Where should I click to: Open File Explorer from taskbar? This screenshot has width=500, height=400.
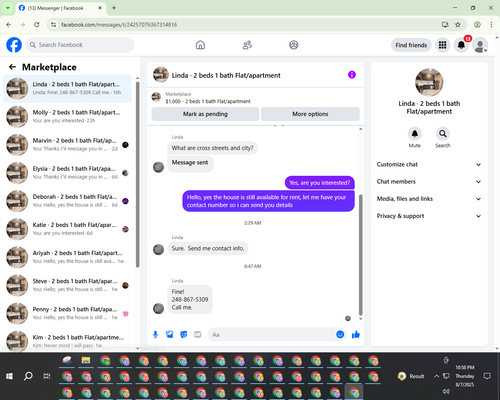[x=86, y=361]
